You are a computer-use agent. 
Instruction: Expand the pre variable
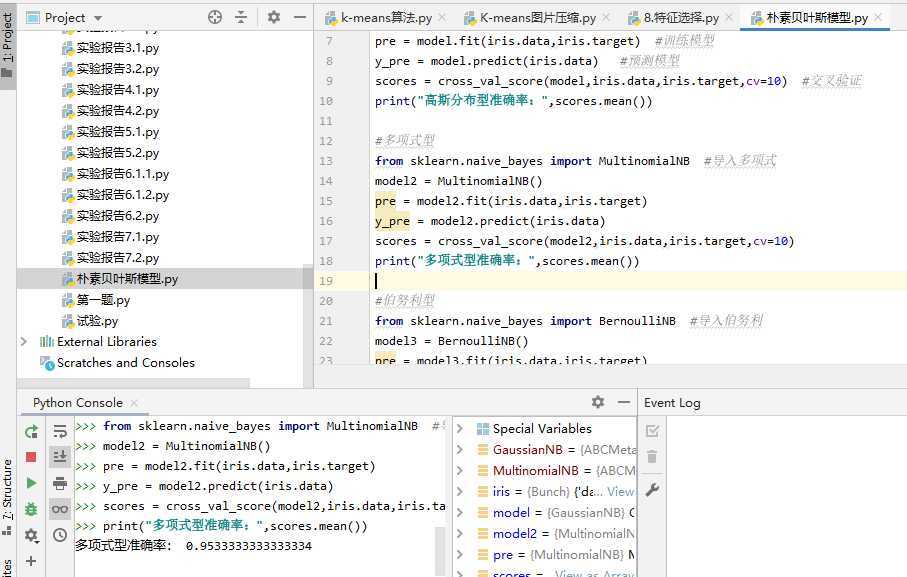pyautogui.click(x=460, y=555)
